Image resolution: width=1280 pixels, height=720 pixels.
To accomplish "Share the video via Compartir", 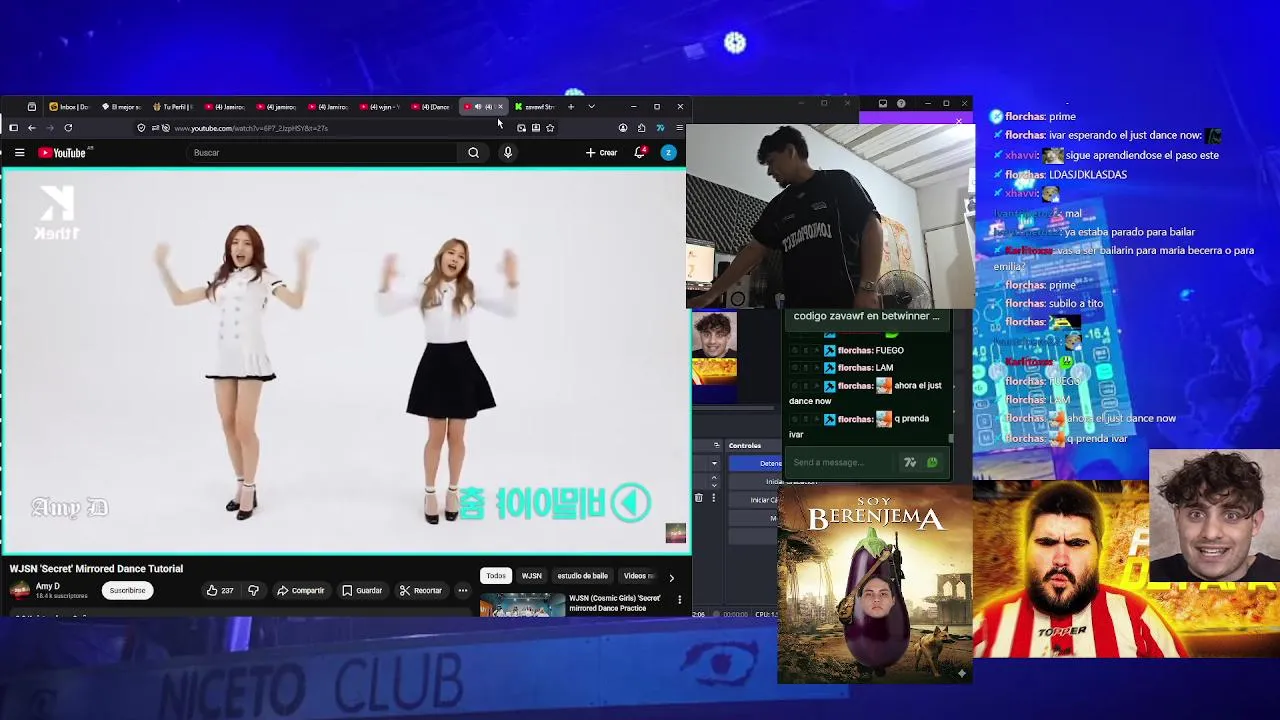I will (300, 591).
